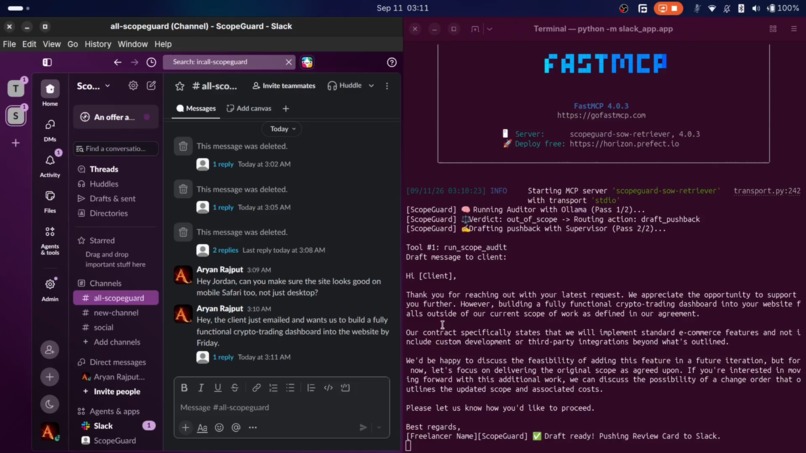
Task: Open the History menu in Slack
Action: 98,44
